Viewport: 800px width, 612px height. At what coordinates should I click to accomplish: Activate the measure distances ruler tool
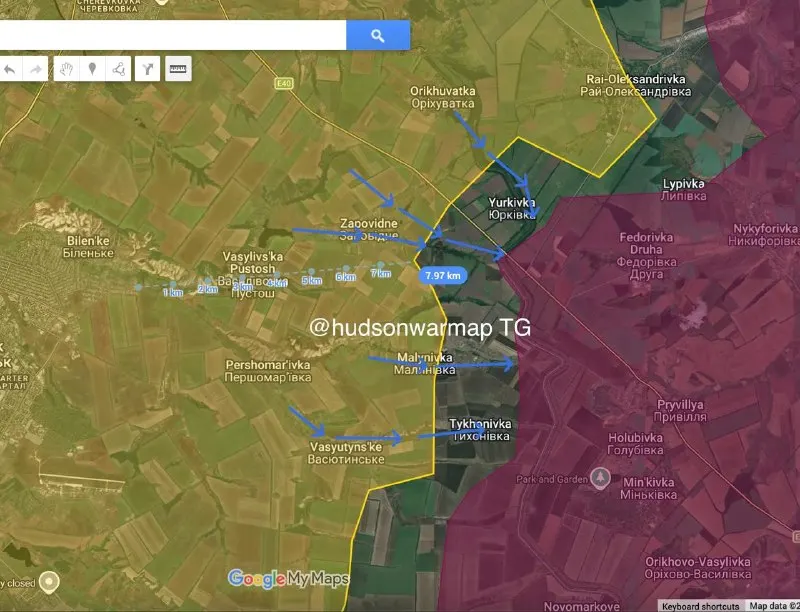(x=179, y=69)
